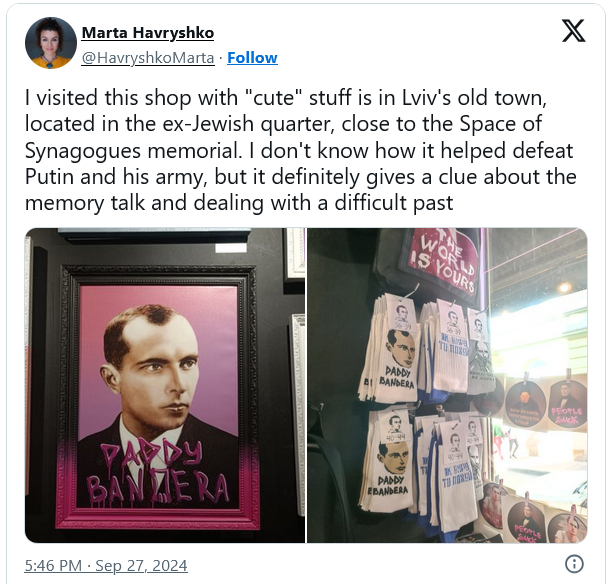Click the bright ceiling light in right photo
This screenshot has height=584, width=614.
[564, 288]
